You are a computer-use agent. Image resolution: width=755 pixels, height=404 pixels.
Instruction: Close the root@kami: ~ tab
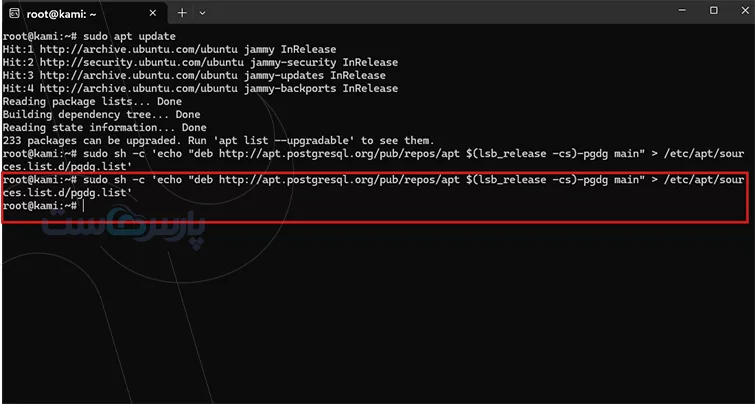pos(153,13)
